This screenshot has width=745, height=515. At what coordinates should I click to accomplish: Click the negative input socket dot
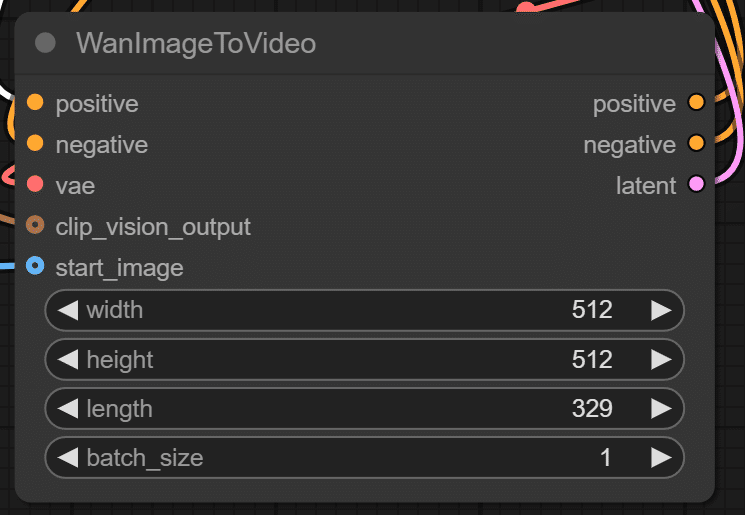click(35, 143)
